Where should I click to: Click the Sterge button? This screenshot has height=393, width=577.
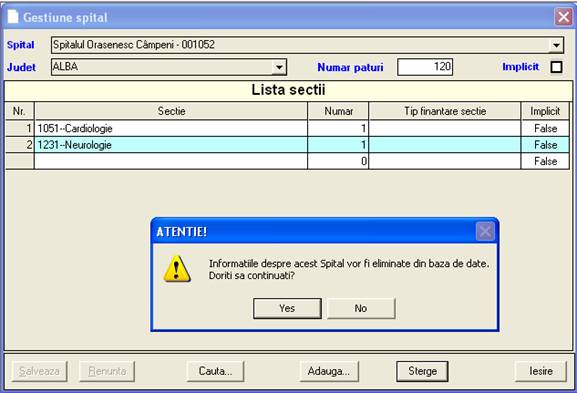(x=422, y=371)
